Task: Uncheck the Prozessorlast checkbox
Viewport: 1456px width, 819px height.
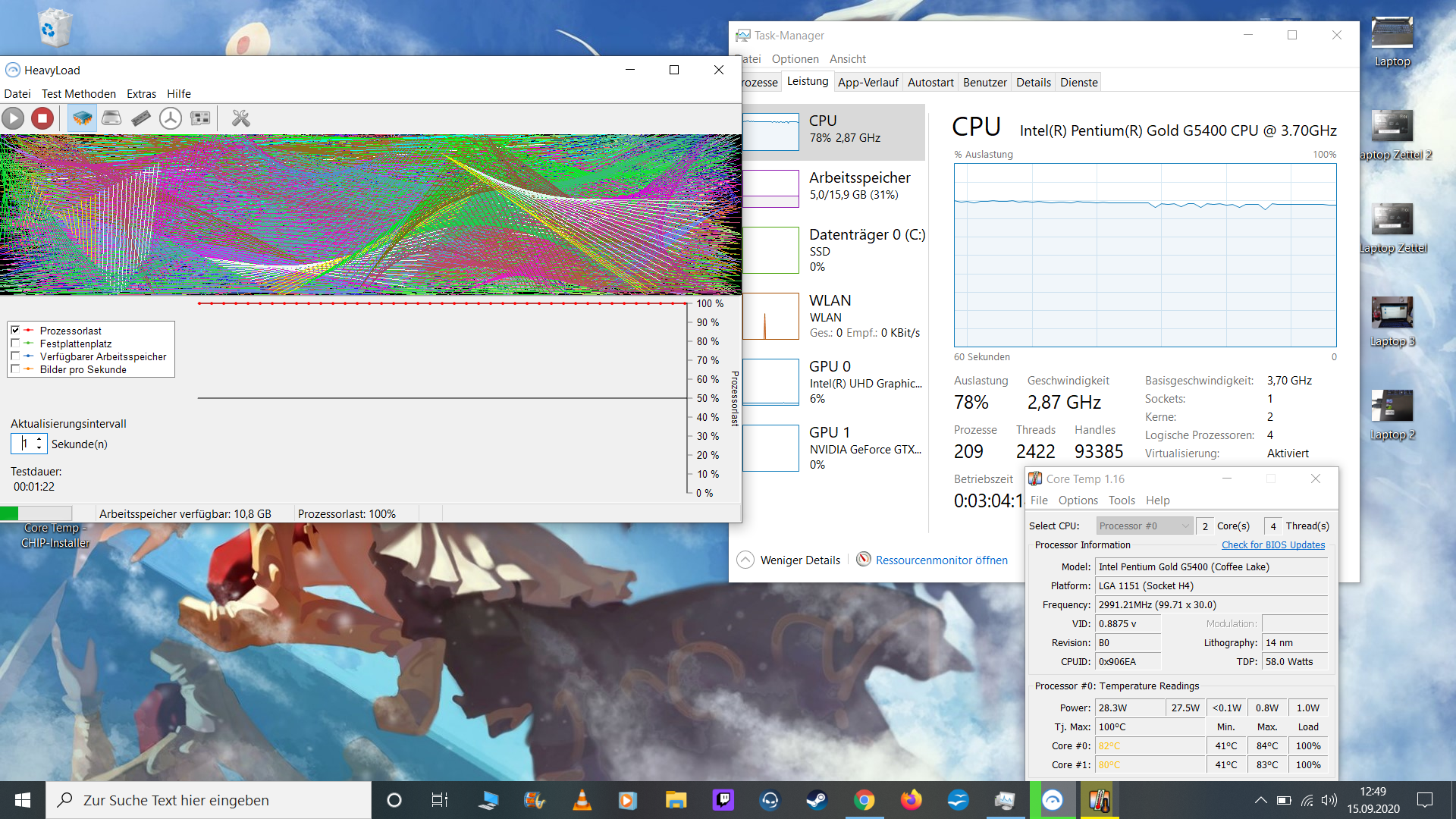Action: pos(15,331)
